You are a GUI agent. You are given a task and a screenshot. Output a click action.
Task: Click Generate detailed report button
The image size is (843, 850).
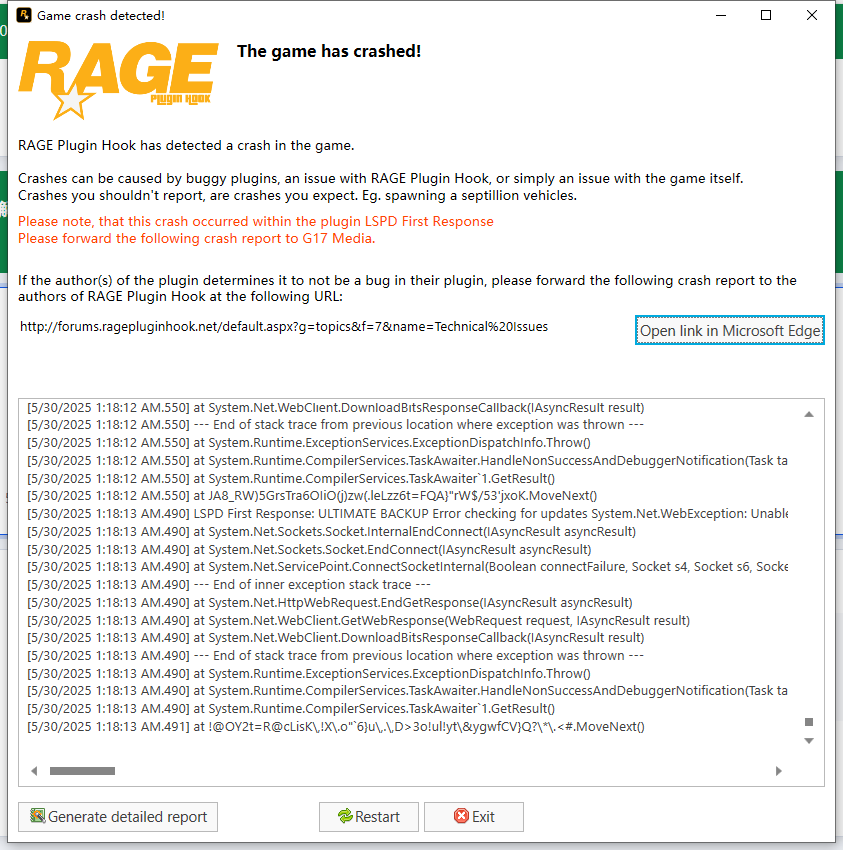(118, 816)
